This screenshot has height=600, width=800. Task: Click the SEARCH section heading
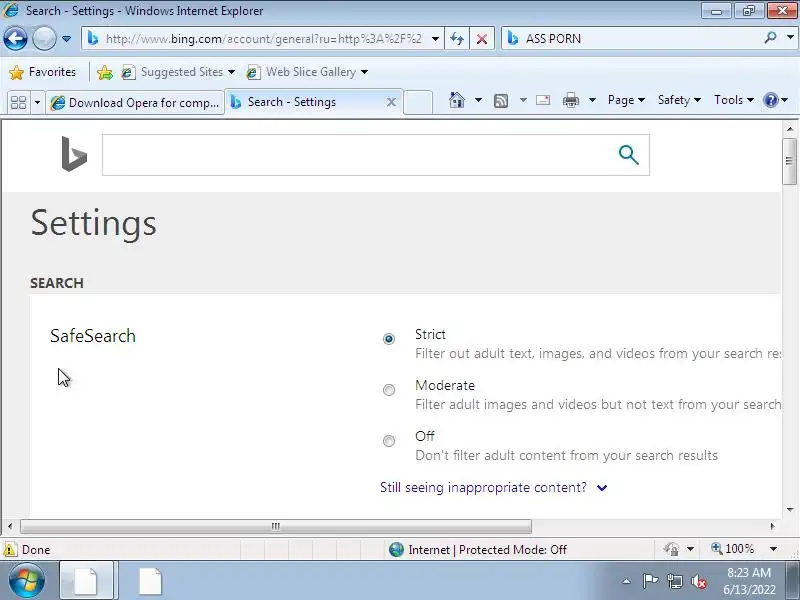click(x=57, y=283)
